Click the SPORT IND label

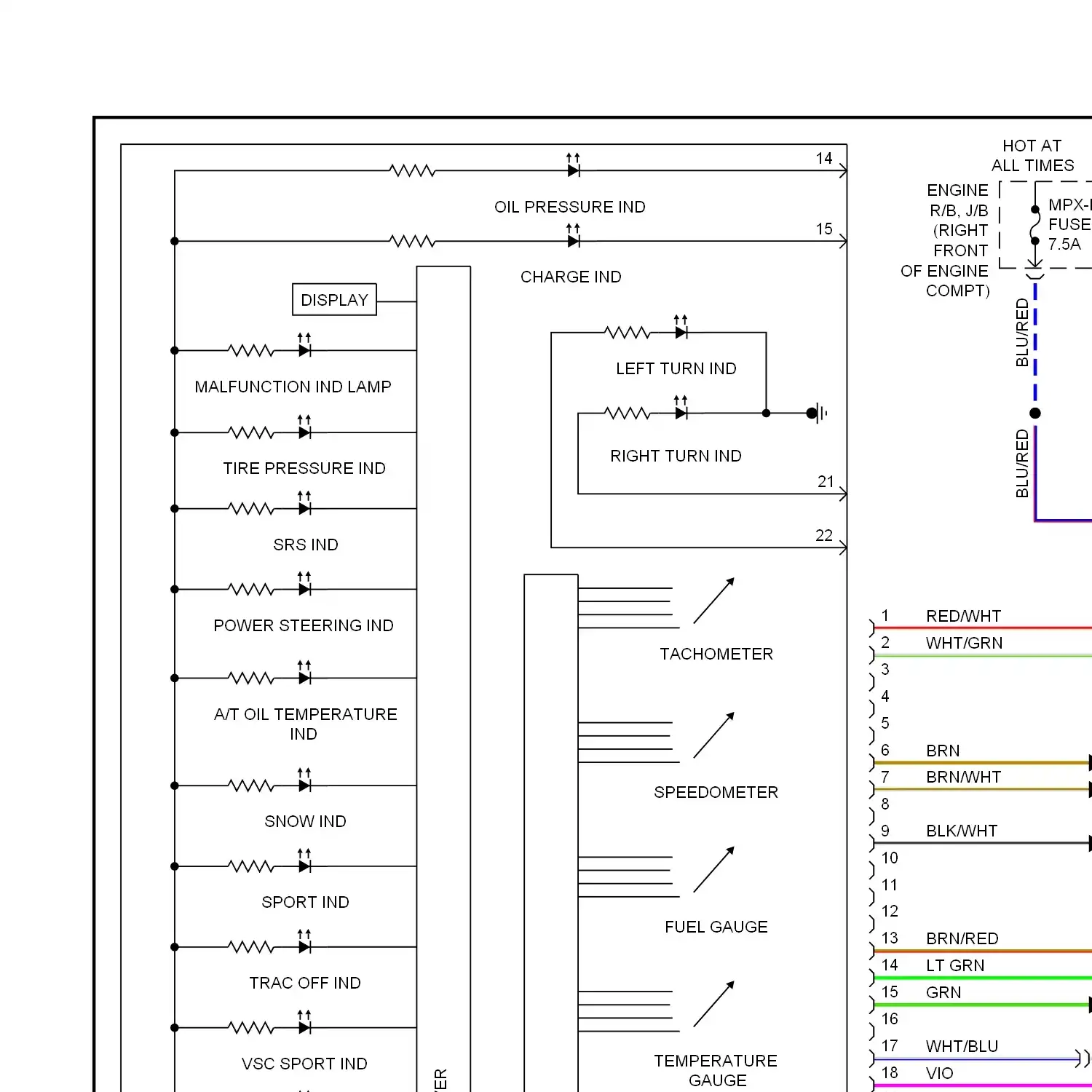(305, 902)
